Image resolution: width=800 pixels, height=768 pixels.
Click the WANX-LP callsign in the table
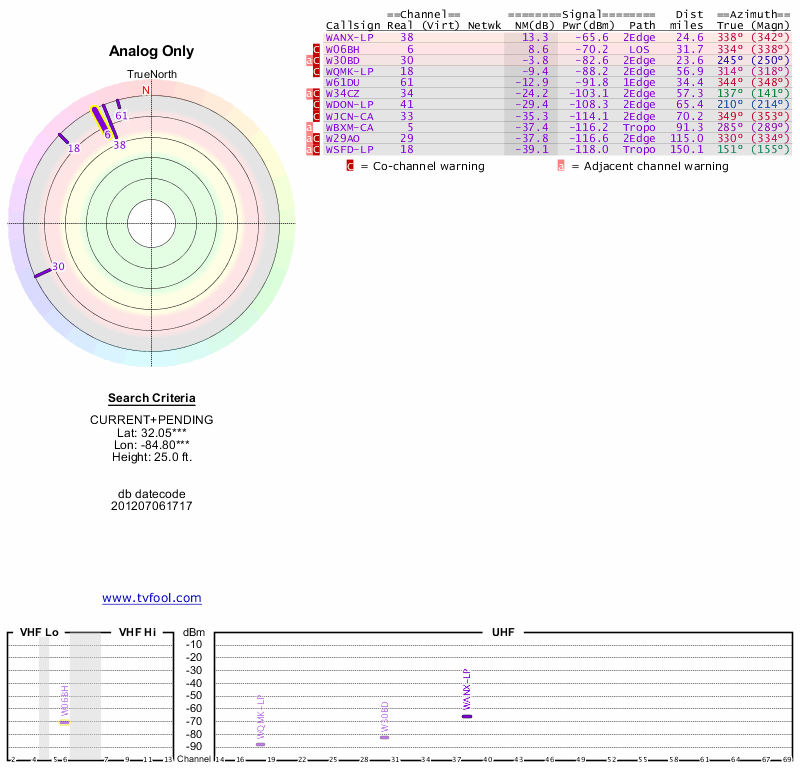pyautogui.click(x=349, y=37)
